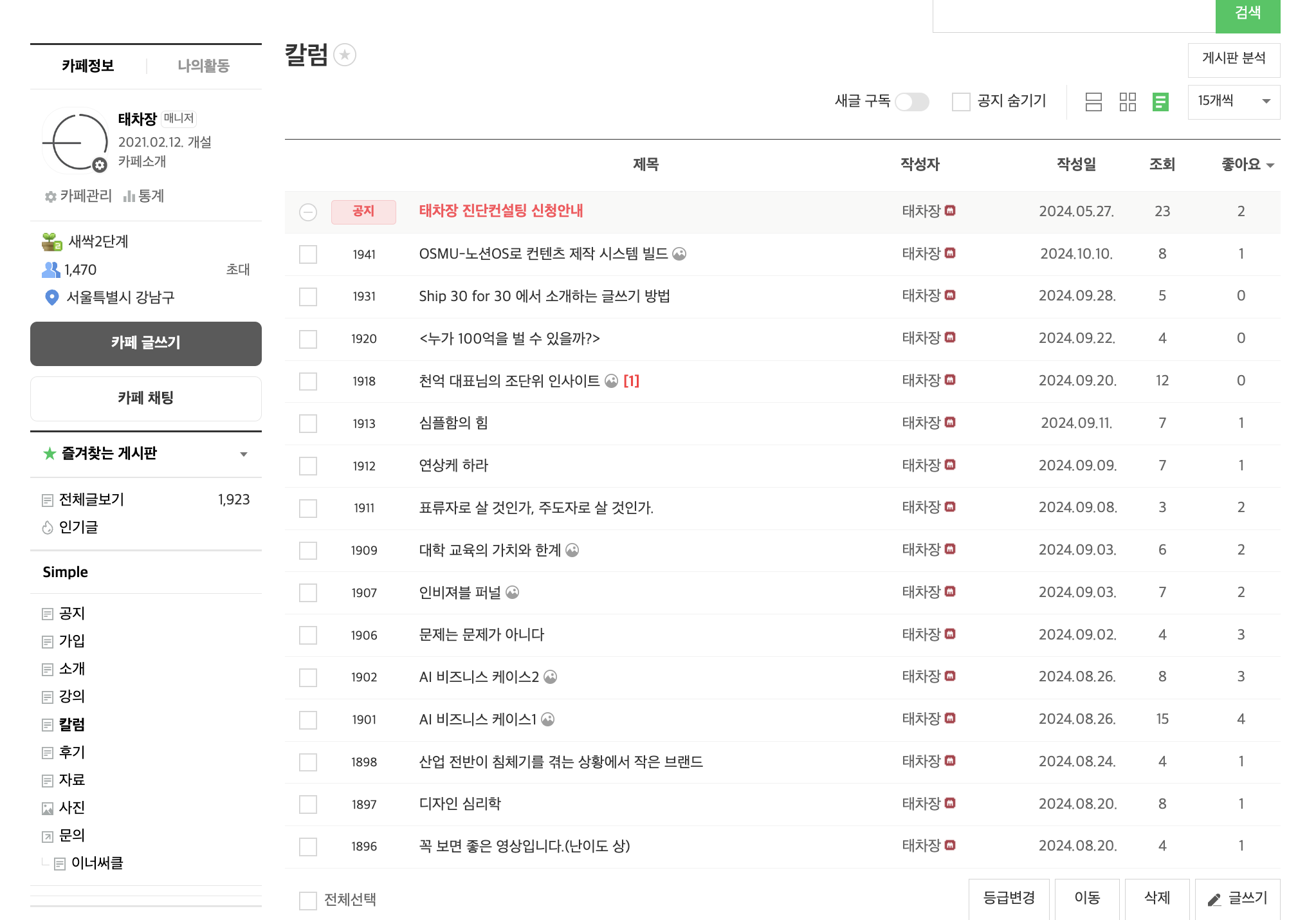Check the 공지 숨기기 checkbox
The width and height of the screenshot is (1316, 920).
point(961,102)
